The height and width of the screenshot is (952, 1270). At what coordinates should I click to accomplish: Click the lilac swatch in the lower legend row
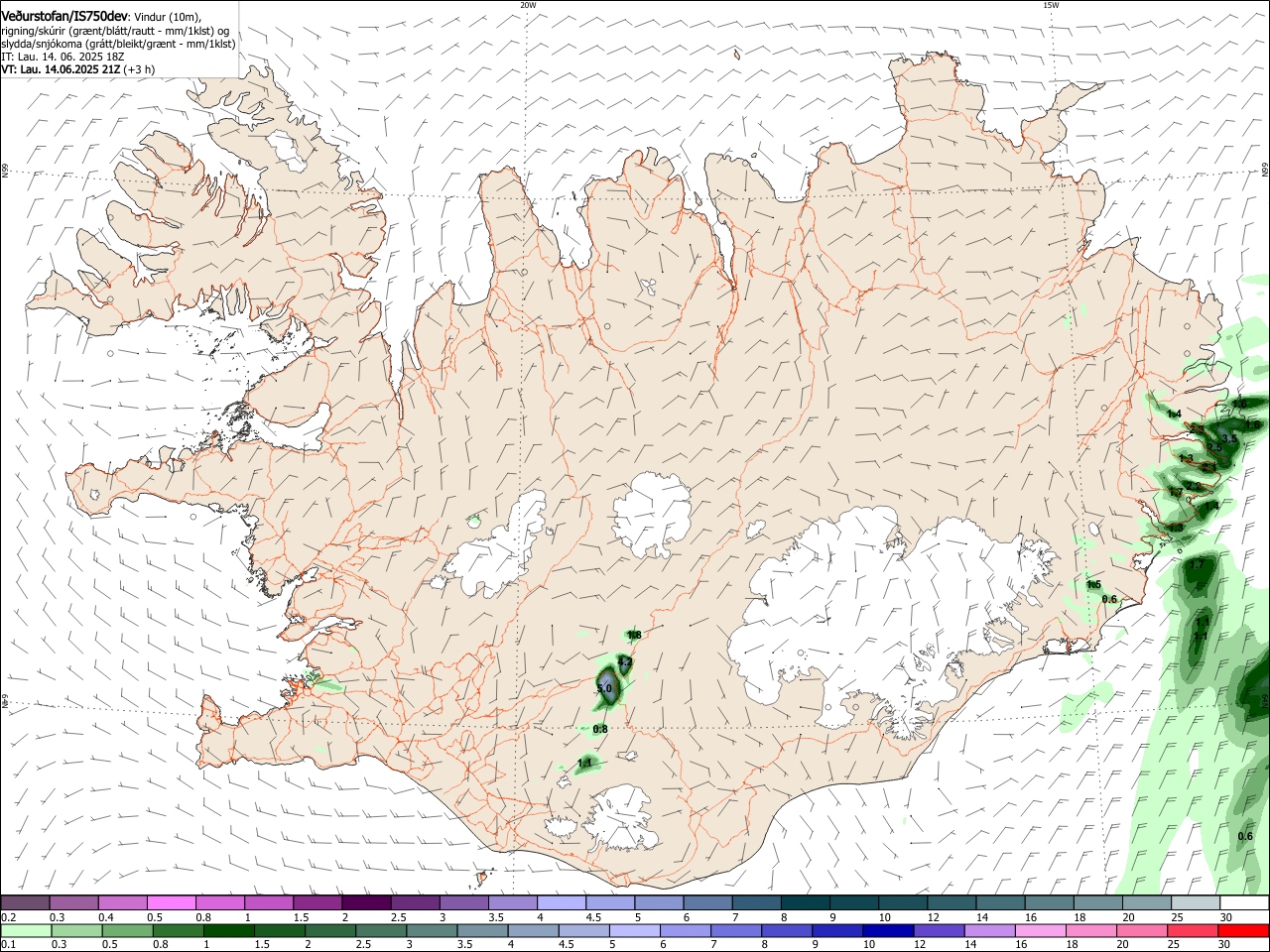coord(989,931)
